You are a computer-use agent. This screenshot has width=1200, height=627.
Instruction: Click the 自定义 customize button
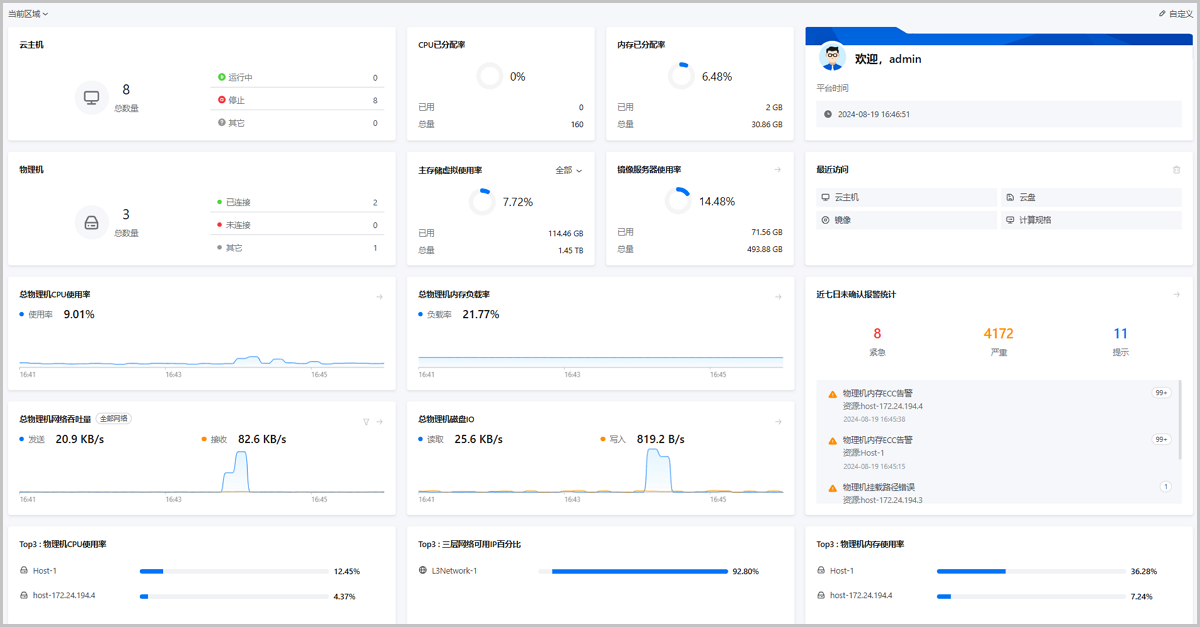click(1172, 13)
